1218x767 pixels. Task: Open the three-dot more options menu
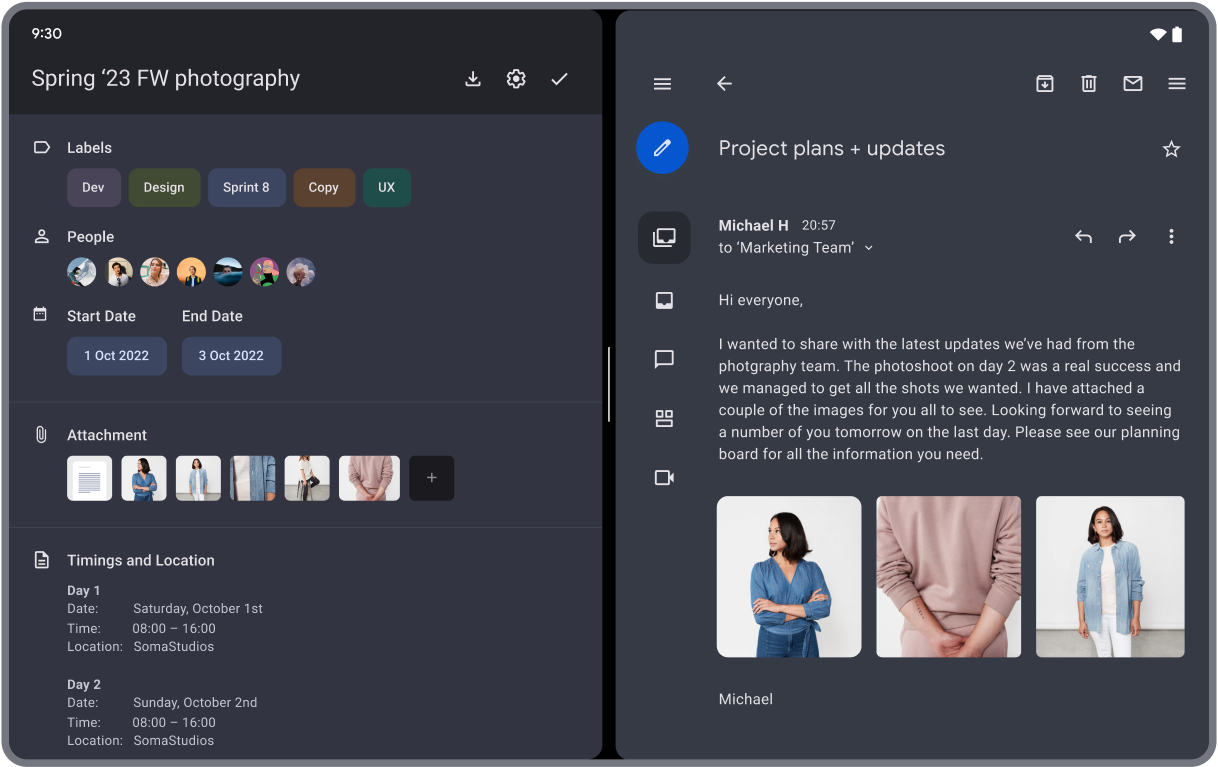[x=1171, y=237]
